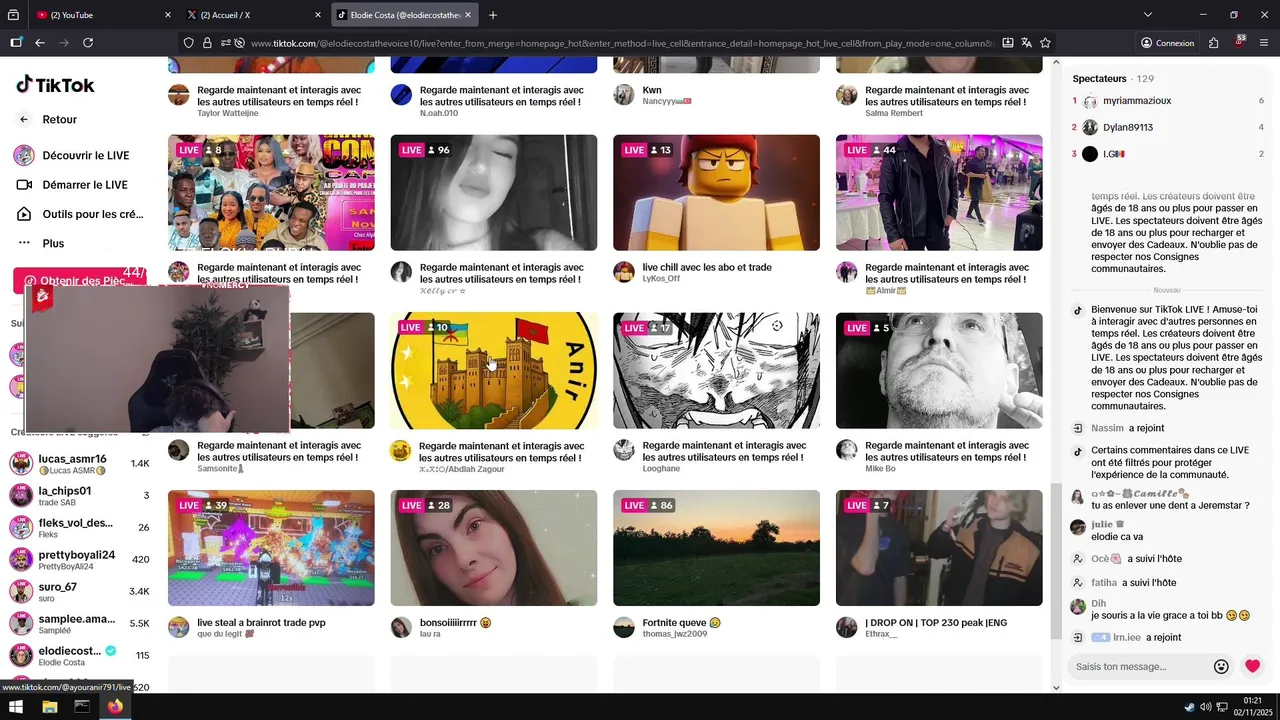Viewport: 1280px width, 720px height.
Task: Click lau ra avatar icon
Action: coord(401,628)
